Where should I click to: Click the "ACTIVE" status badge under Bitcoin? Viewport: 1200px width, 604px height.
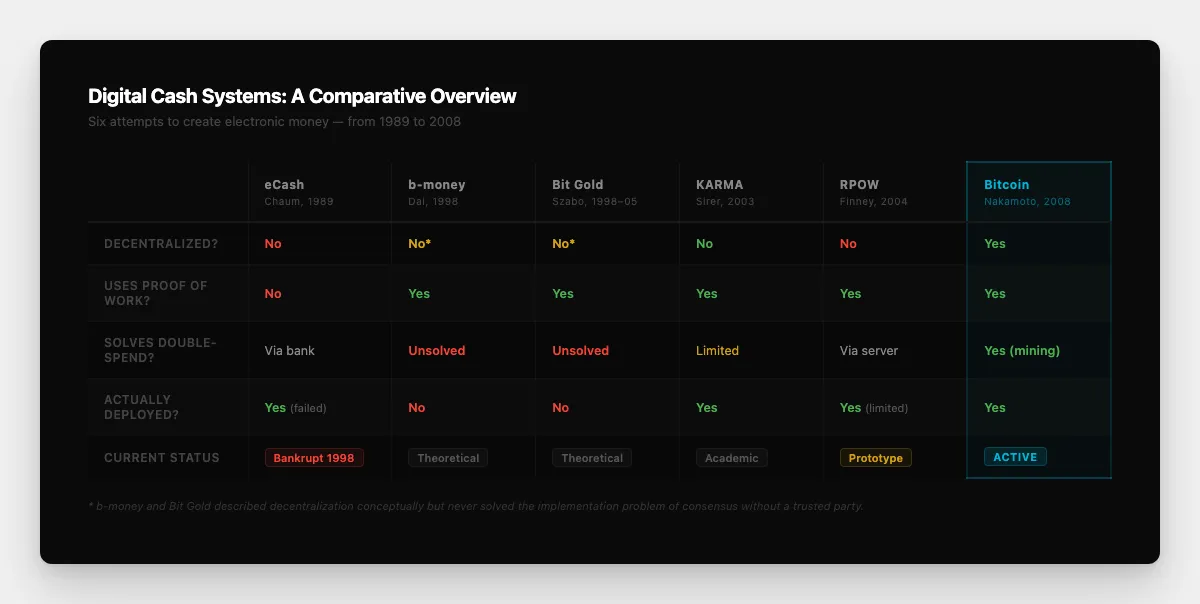click(x=1016, y=457)
